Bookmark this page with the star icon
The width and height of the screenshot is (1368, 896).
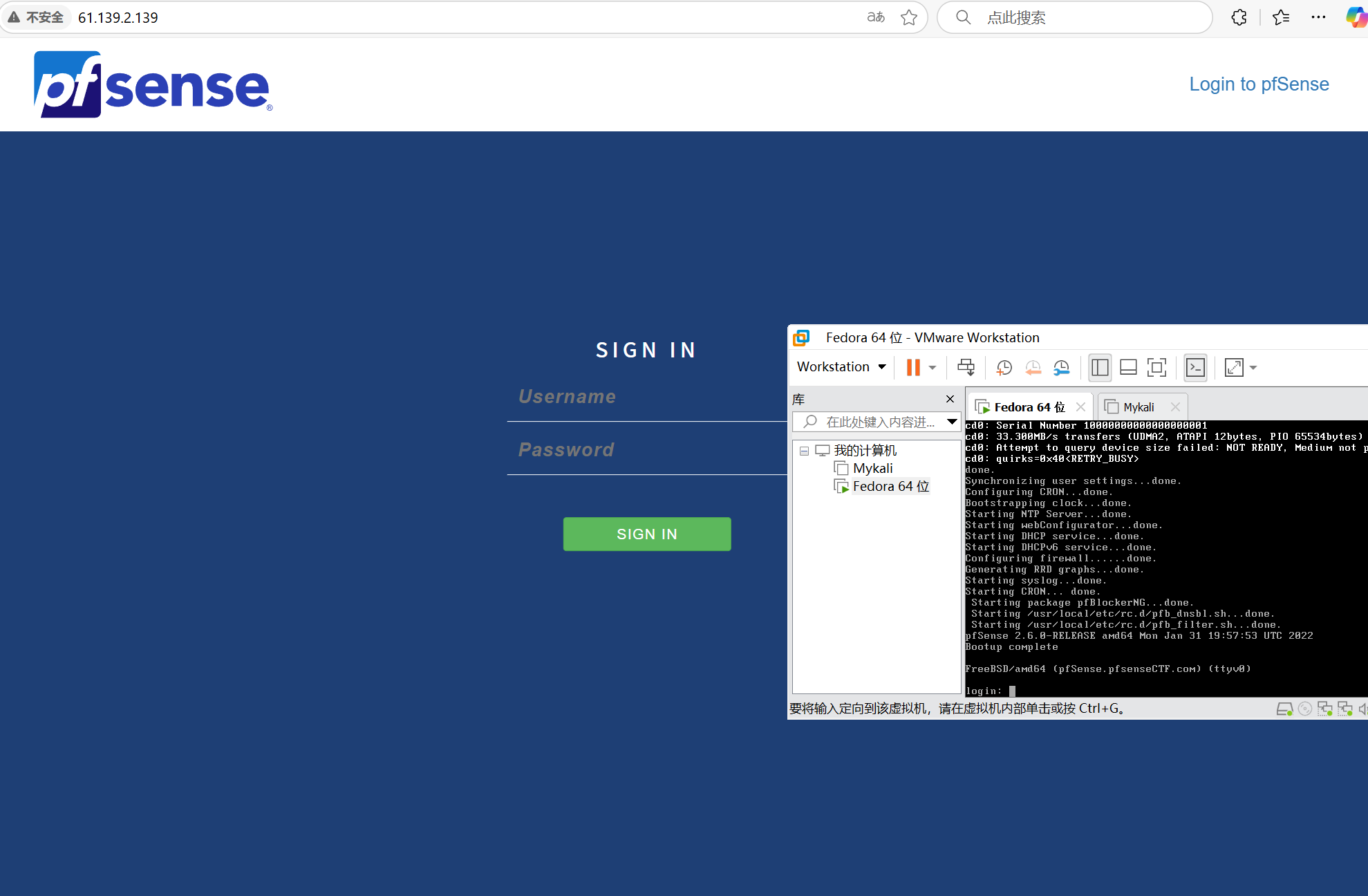click(x=909, y=17)
